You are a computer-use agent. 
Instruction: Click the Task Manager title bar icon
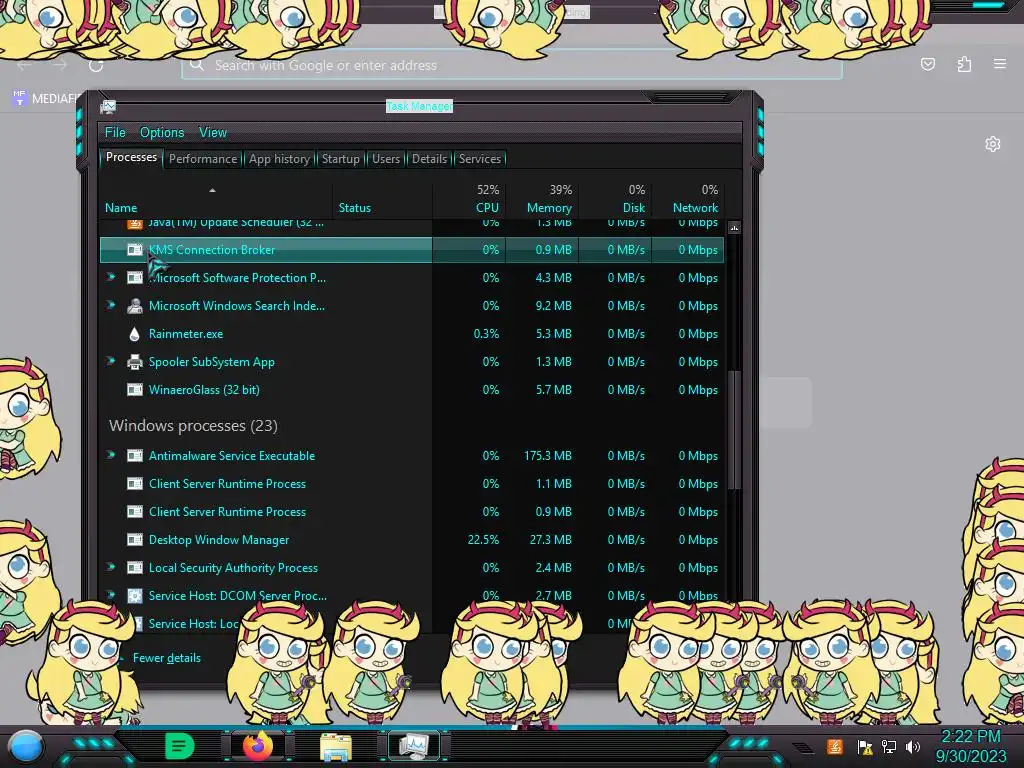pos(108,106)
